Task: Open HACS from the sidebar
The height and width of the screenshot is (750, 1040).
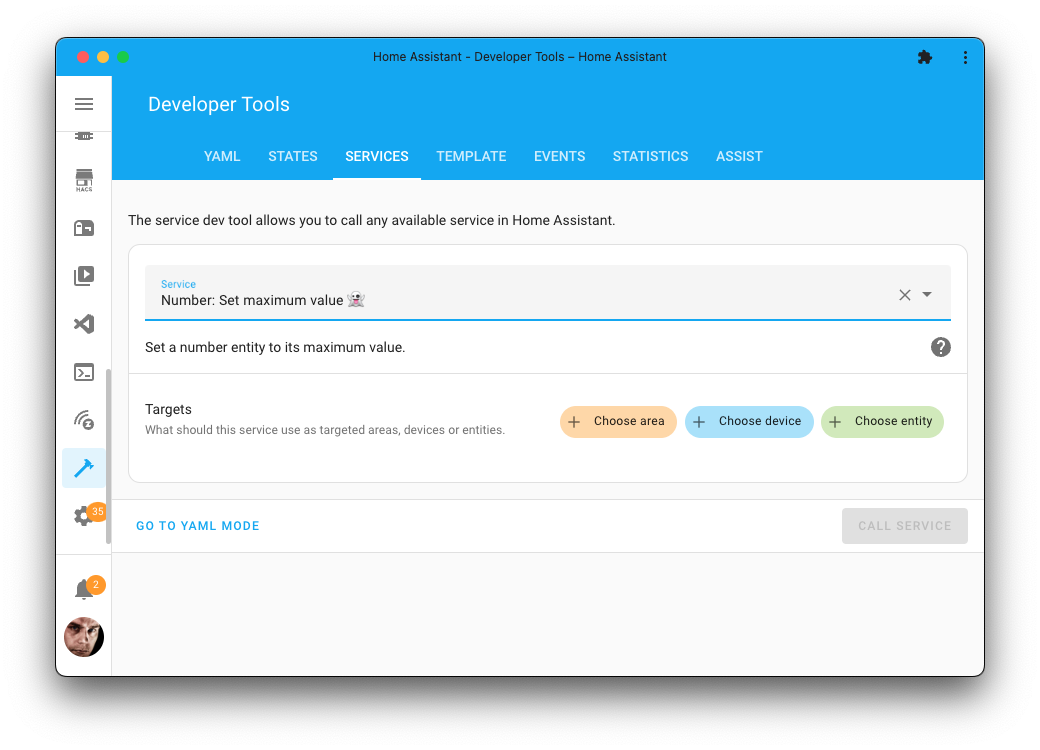Action: (x=84, y=180)
